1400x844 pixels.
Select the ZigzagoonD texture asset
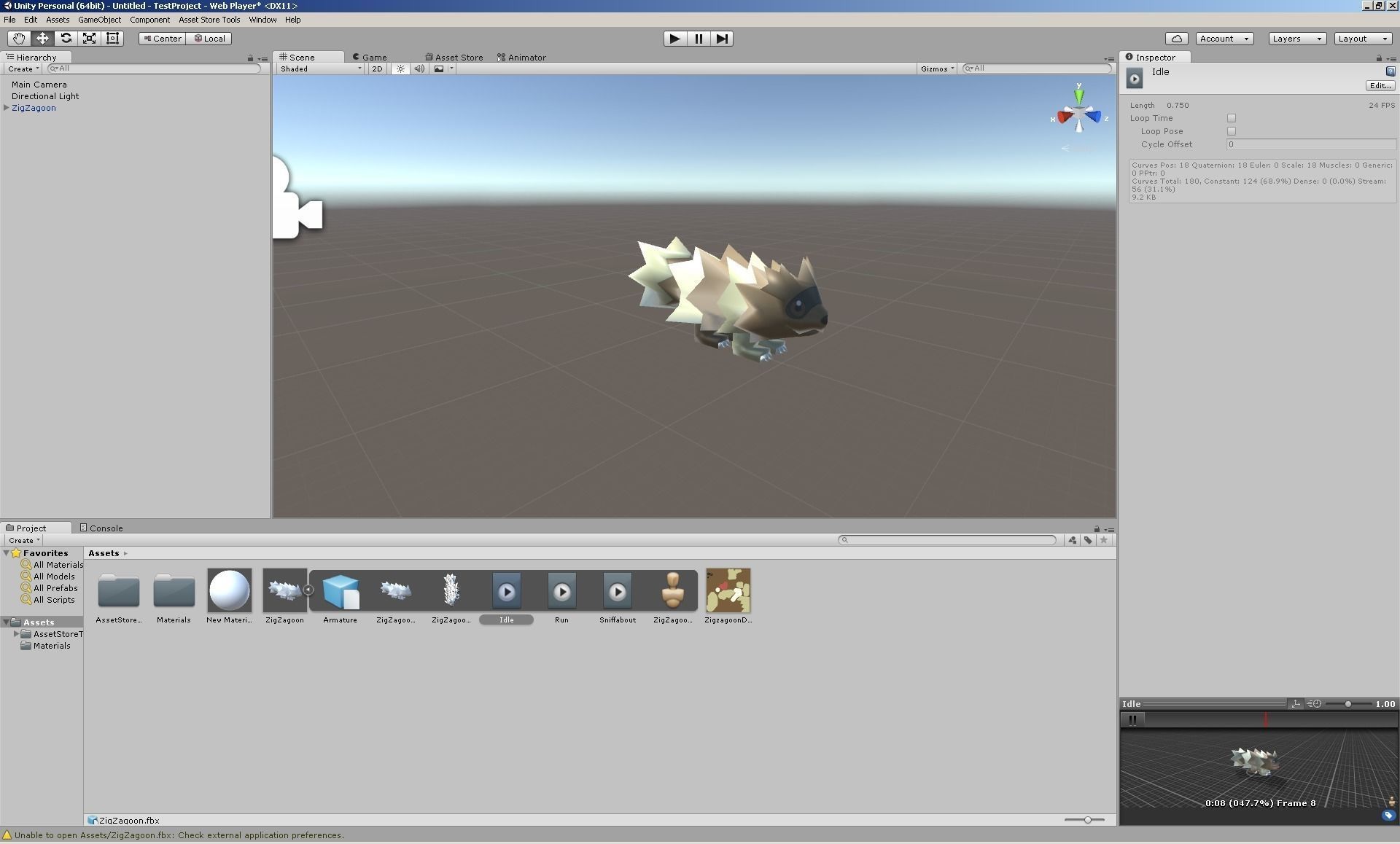pyautogui.click(x=728, y=596)
